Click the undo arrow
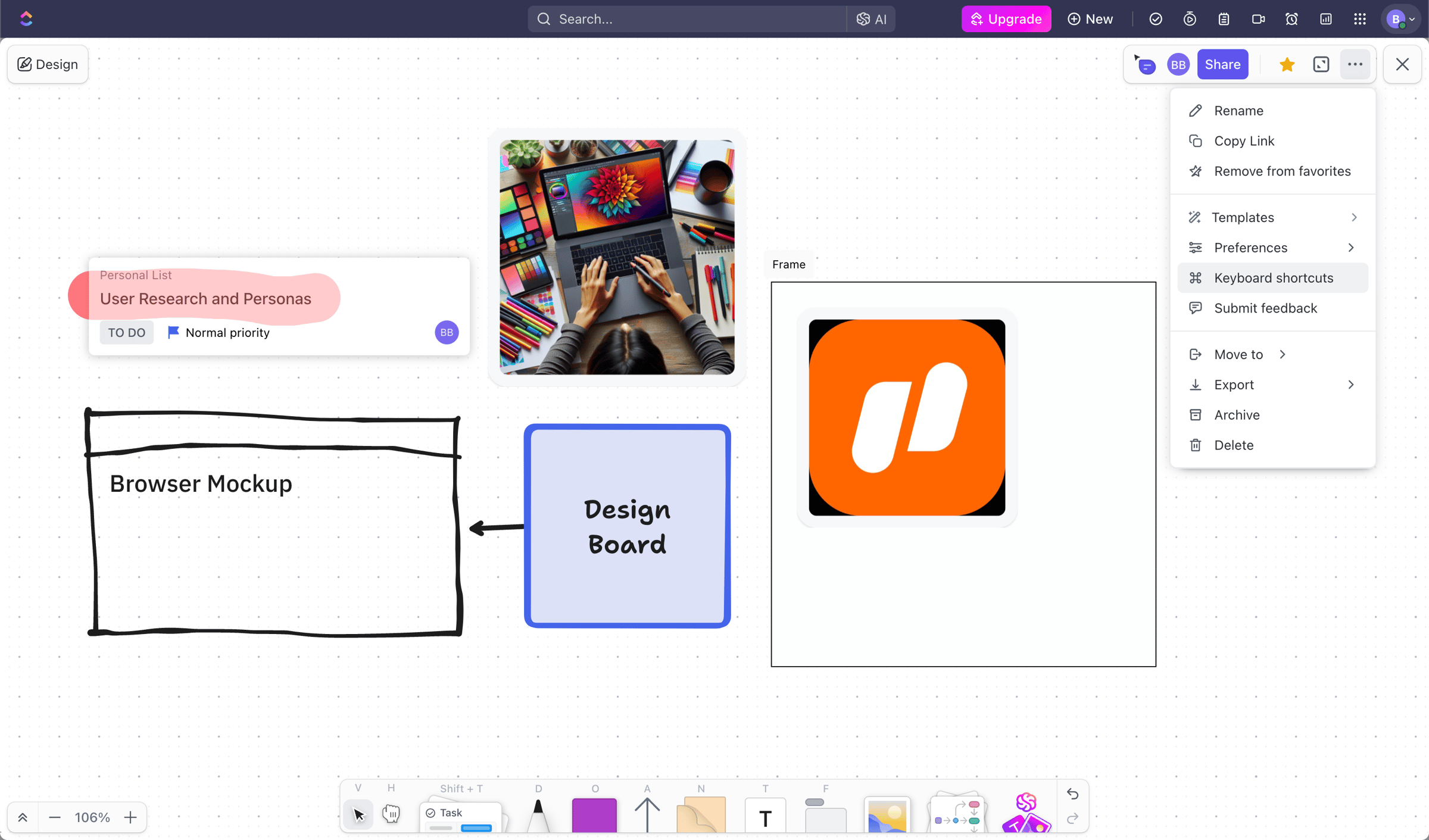Screen dimensions: 1429x840 tap(1072, 794)
